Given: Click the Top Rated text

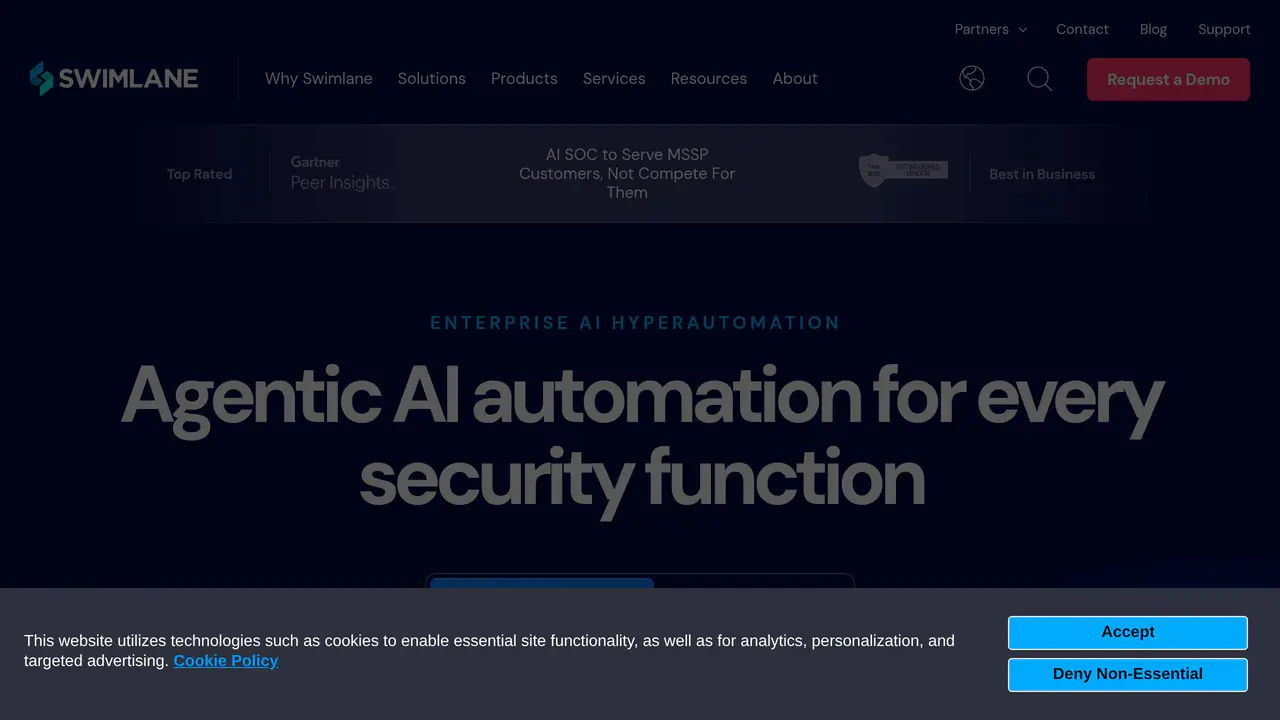Looking at the screenshot, I should coord(199,174).
